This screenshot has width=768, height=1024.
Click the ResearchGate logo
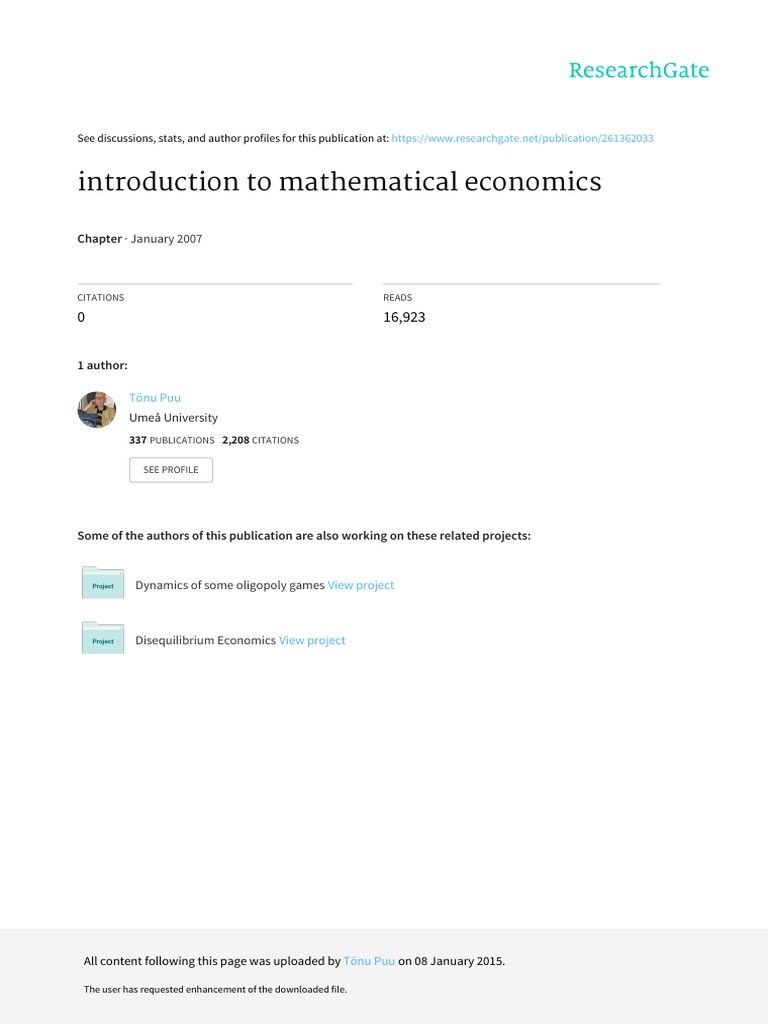pyautogui.click(x=638, y=70)
